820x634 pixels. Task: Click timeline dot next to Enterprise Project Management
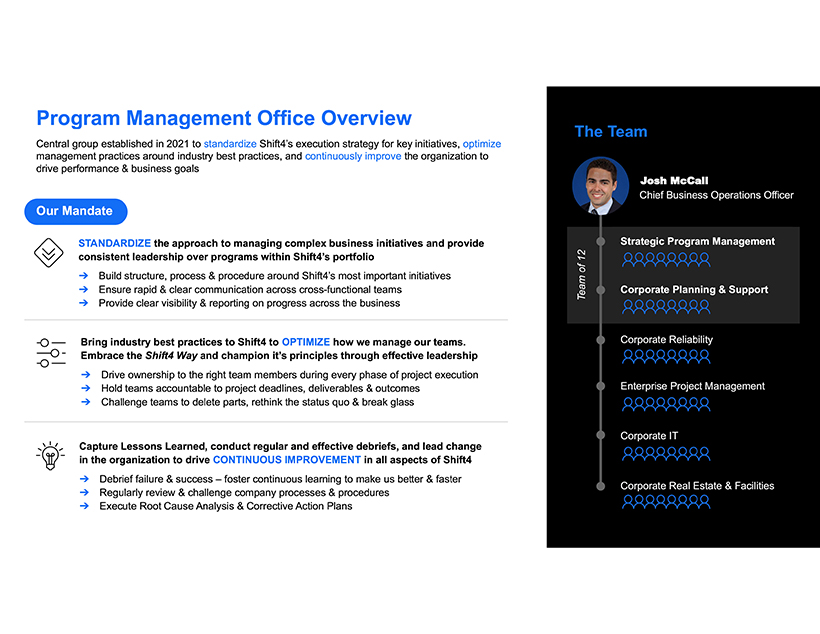[x=601, y=386]
